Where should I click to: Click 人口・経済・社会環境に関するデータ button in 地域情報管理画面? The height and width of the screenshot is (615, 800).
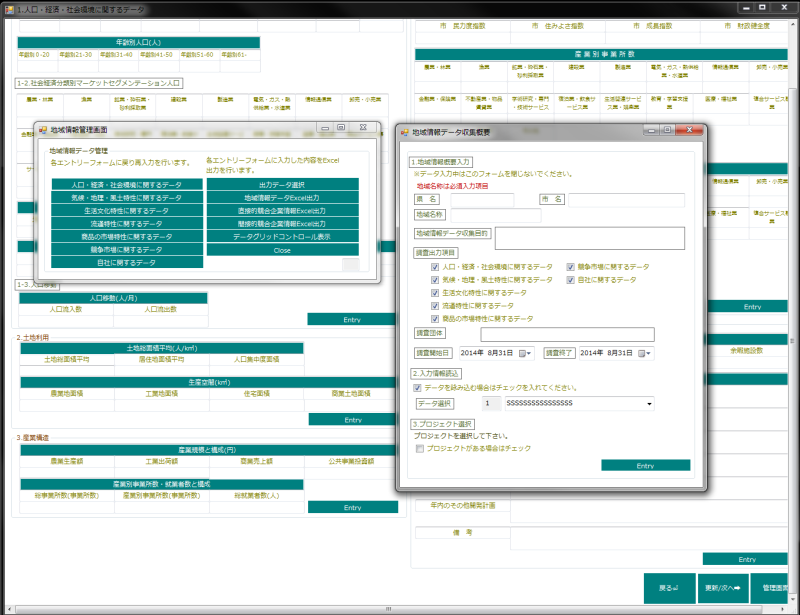(127, 185)
